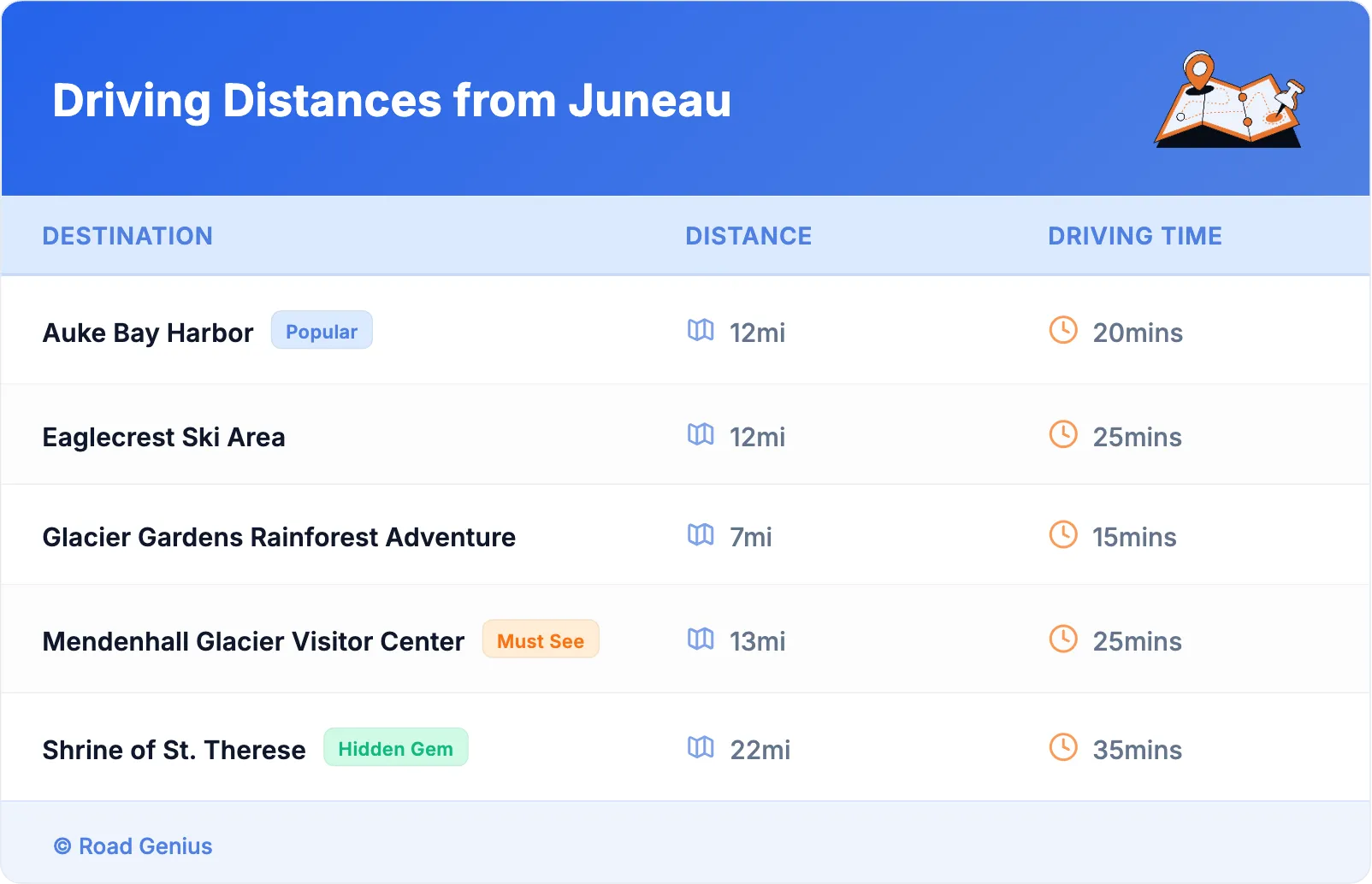Click the 35mins driving time
The height and width of the screenshot is (884, 1372).
coord(1138,750)
